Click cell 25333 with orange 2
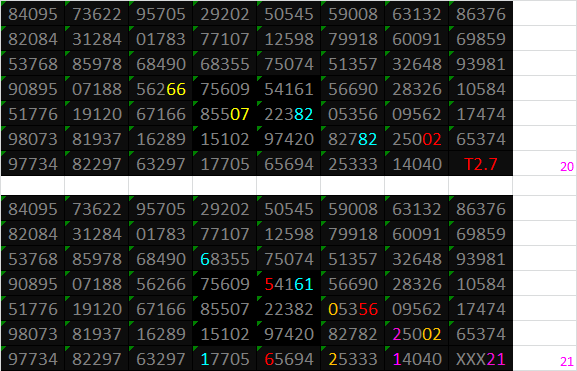This screenshot has width=577, height=371. pos(353,359)
